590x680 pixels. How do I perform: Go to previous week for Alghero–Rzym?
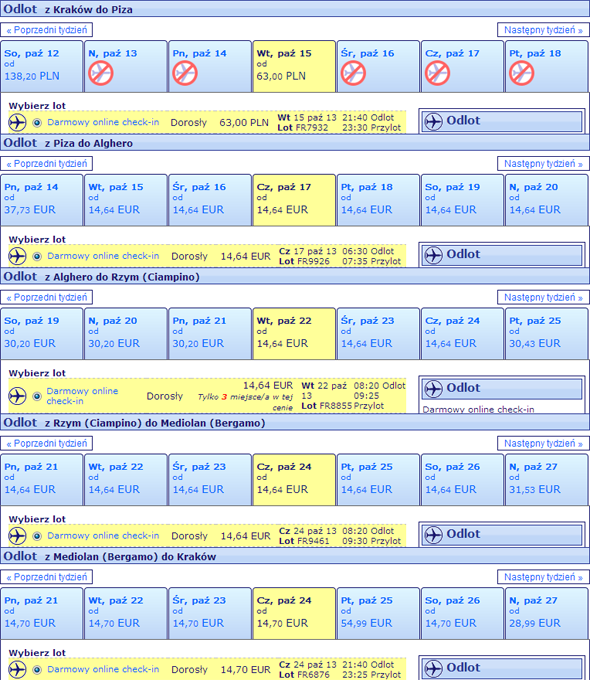[x=46, y=297]
